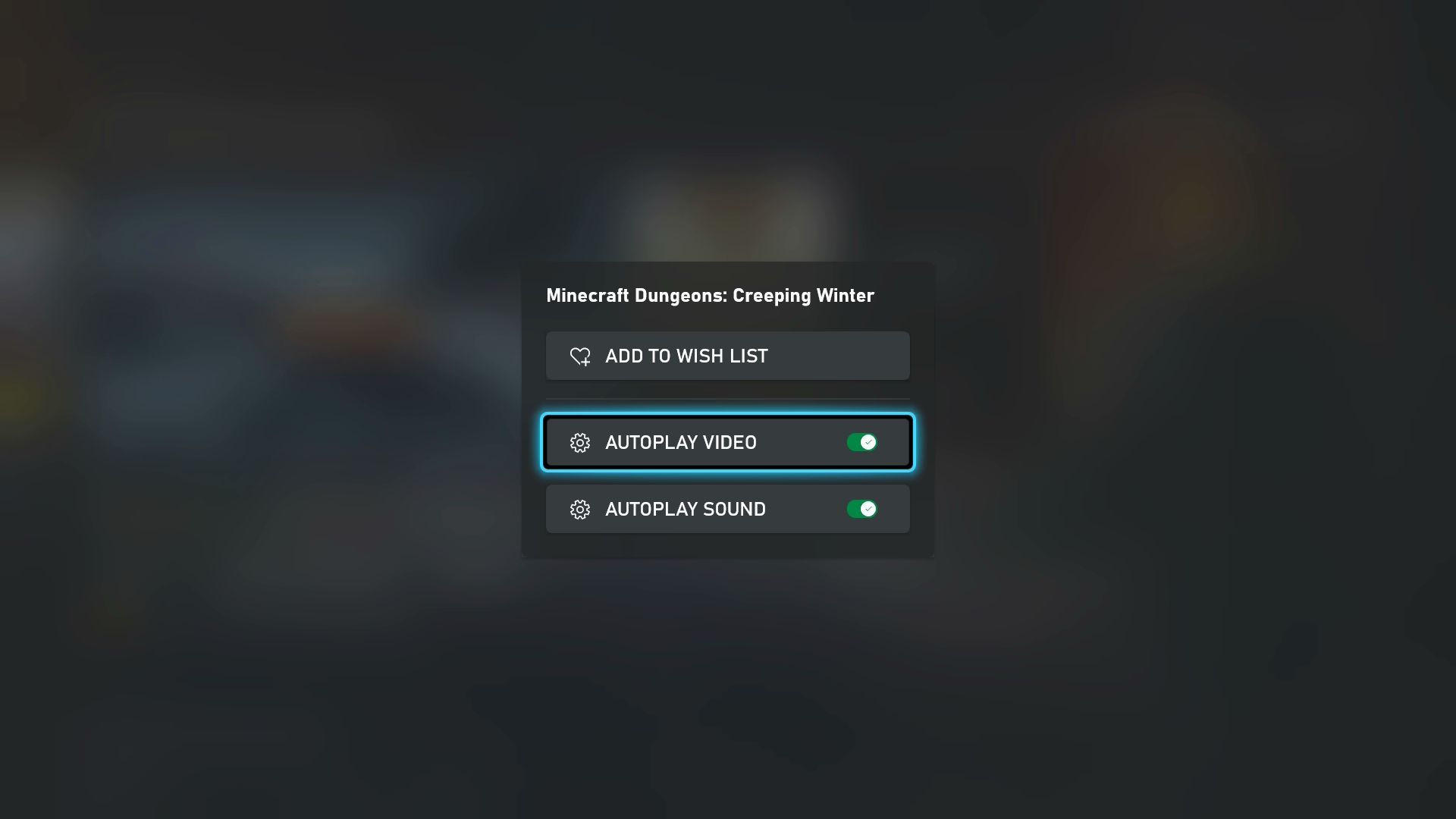
Task: Toggle the Autoplay Sound switch off
Action: tap(862, 508)
